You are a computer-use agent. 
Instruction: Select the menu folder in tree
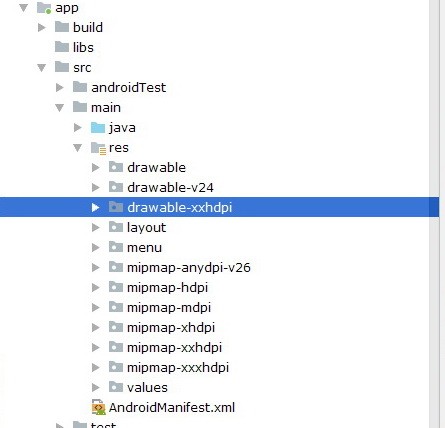tap(144, 247)
